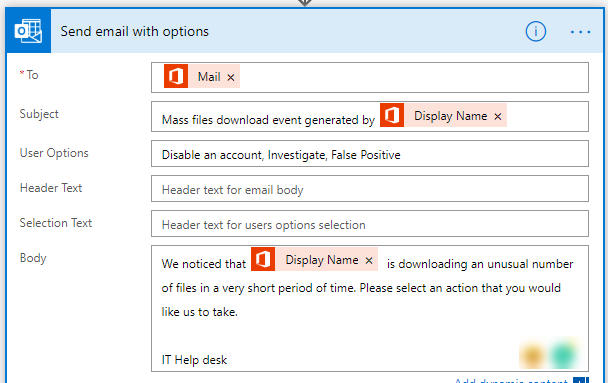Screen dimensions: 608x383
Task: Open the three-dots action menu
Action: [x=580, y=32]
